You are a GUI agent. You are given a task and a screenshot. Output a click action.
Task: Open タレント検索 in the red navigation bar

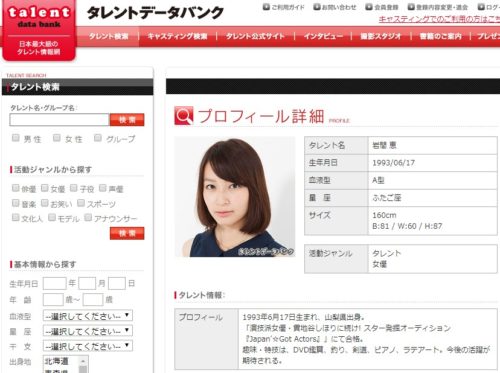point(109,36)
